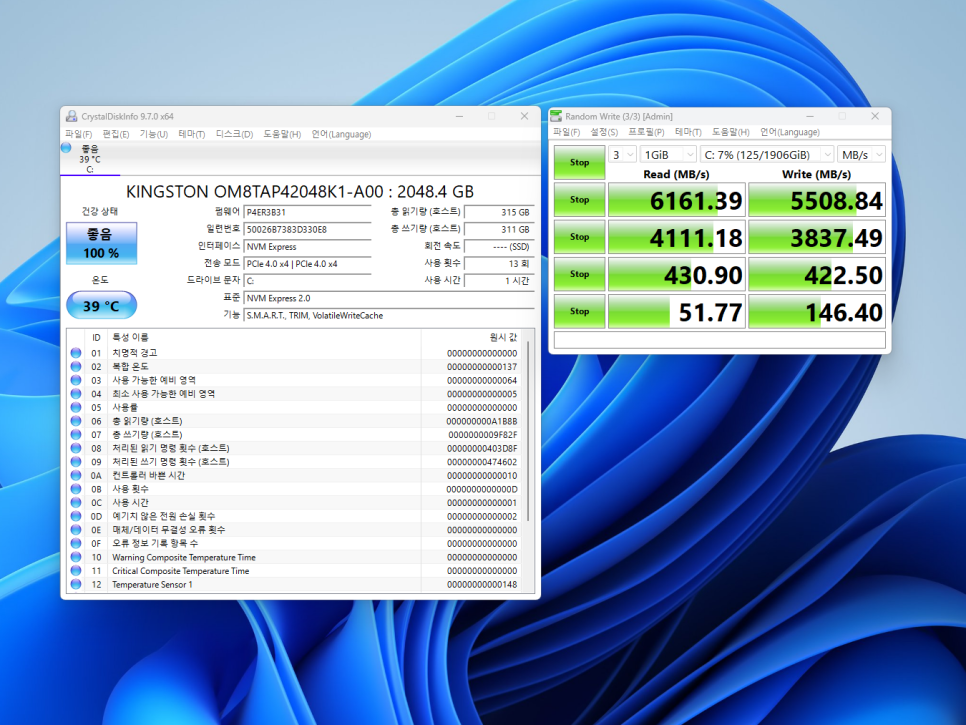Screen dimensions: 966x725
Task: Open 프로필(P) menu in CrystalDiskMark
Action: click(x=646, y=132)
